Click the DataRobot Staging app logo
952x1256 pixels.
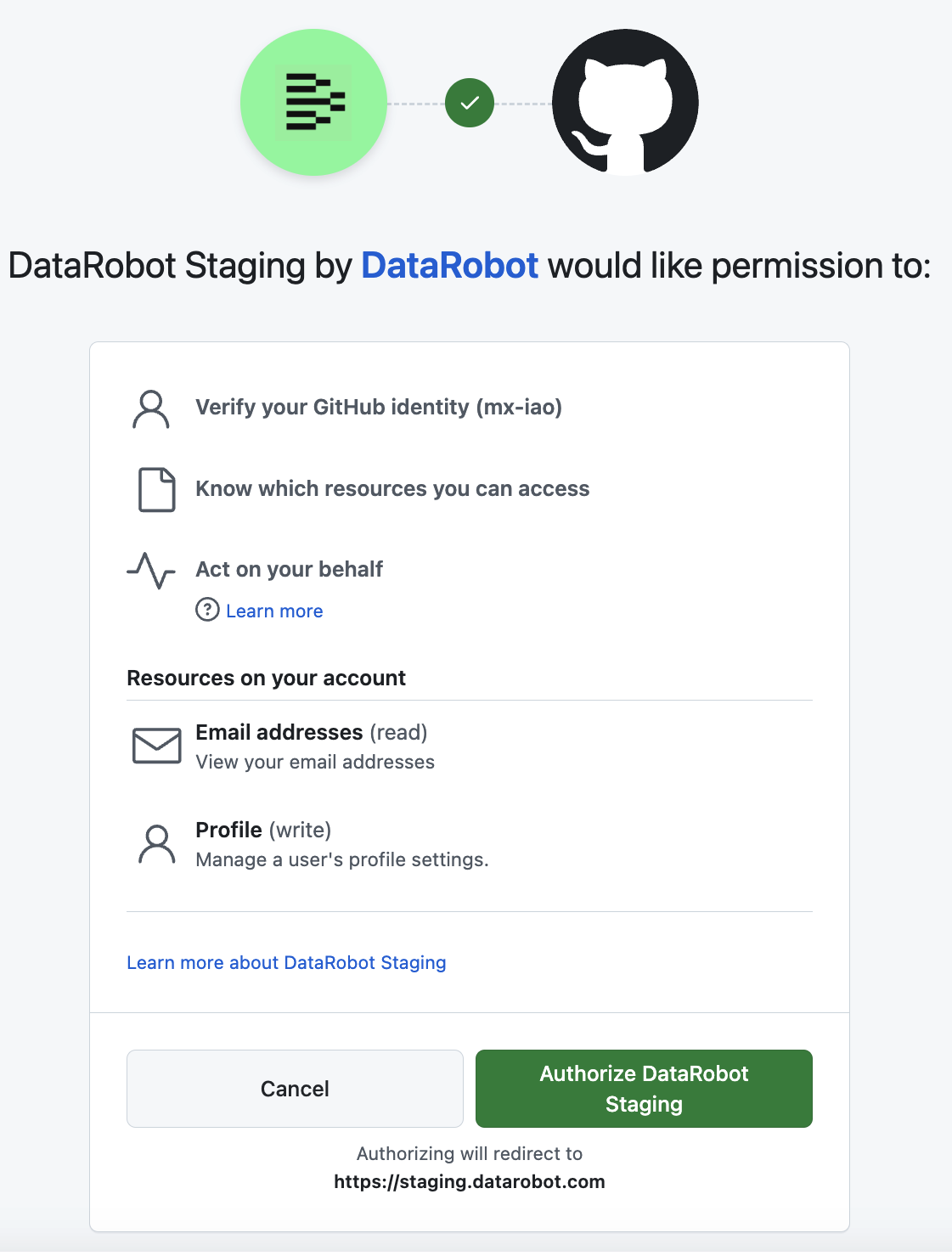pyautogui.click(x=313, y=103)
